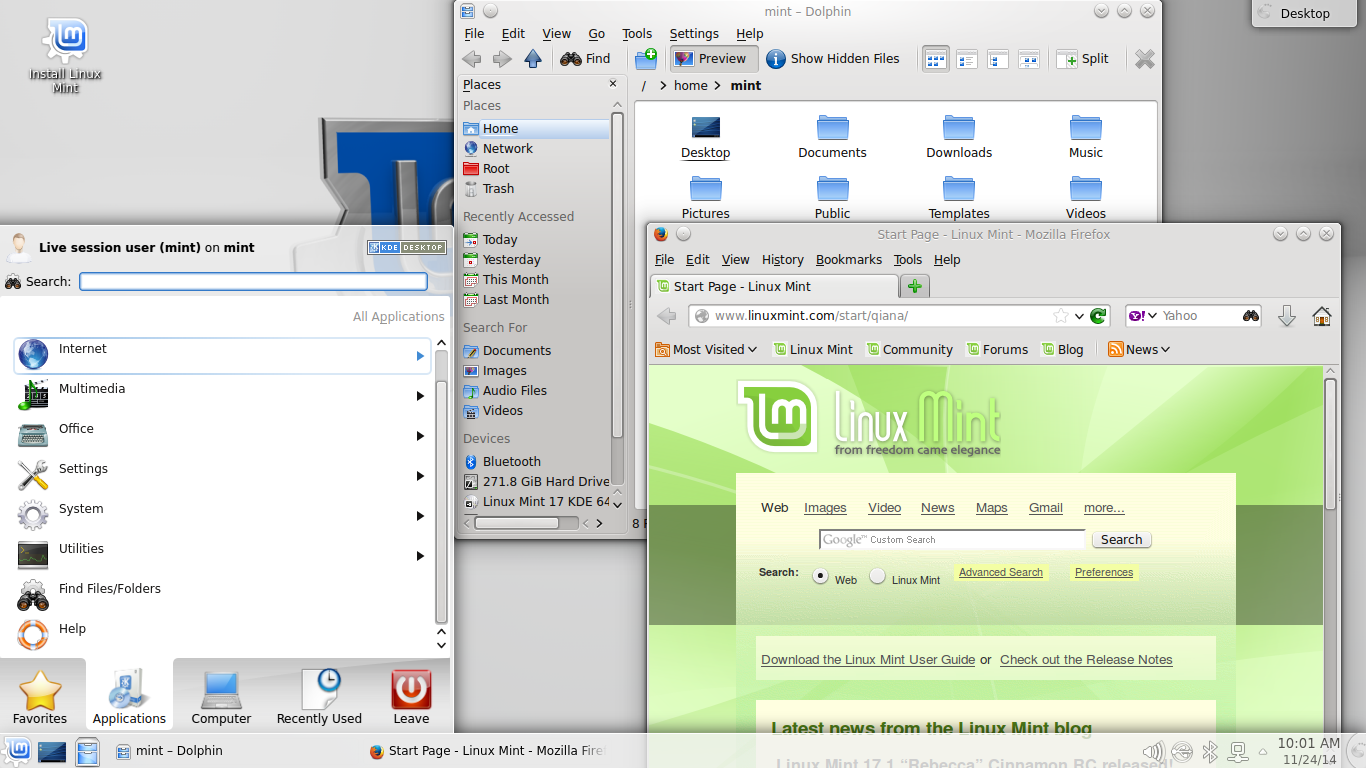1366x768 pixels.
Task: Create new folder icon in Dolphin
Action: point(646,59)
